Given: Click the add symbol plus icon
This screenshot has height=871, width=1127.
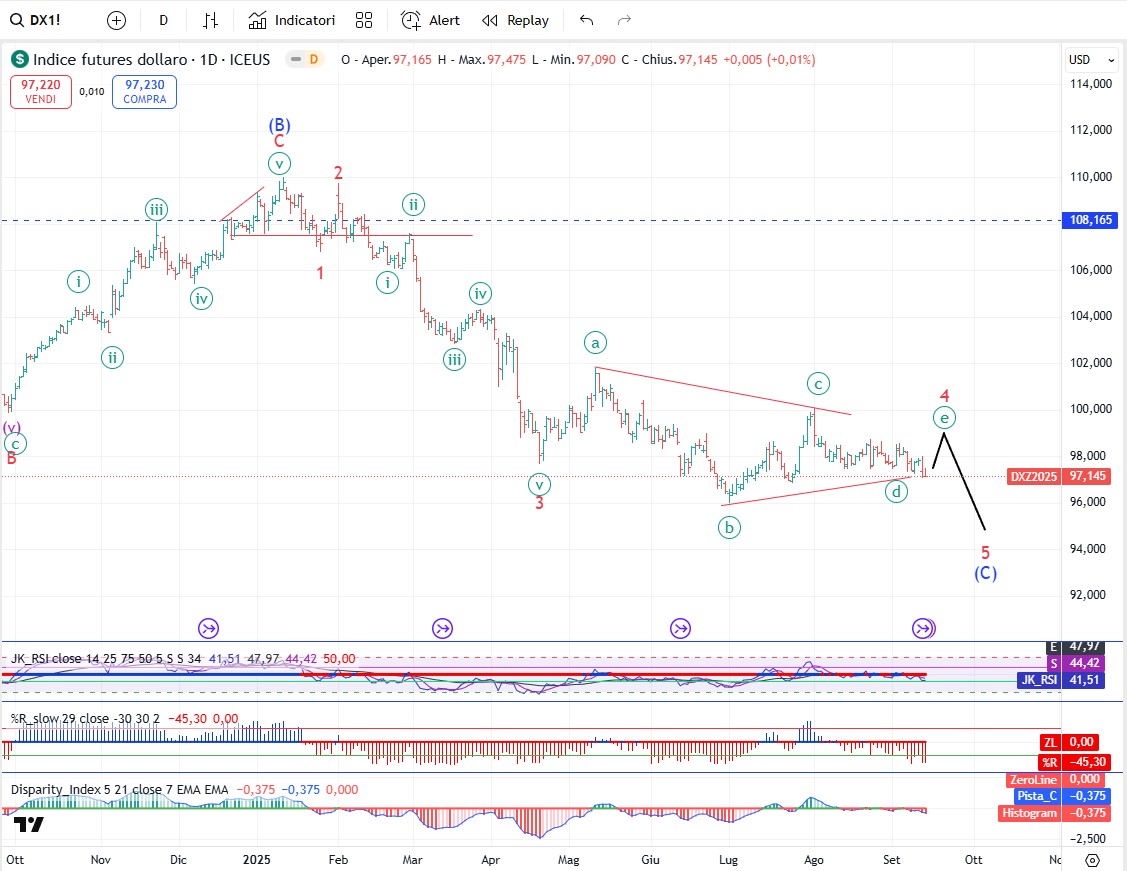Looking at the screenshot, I should point(117,20).
